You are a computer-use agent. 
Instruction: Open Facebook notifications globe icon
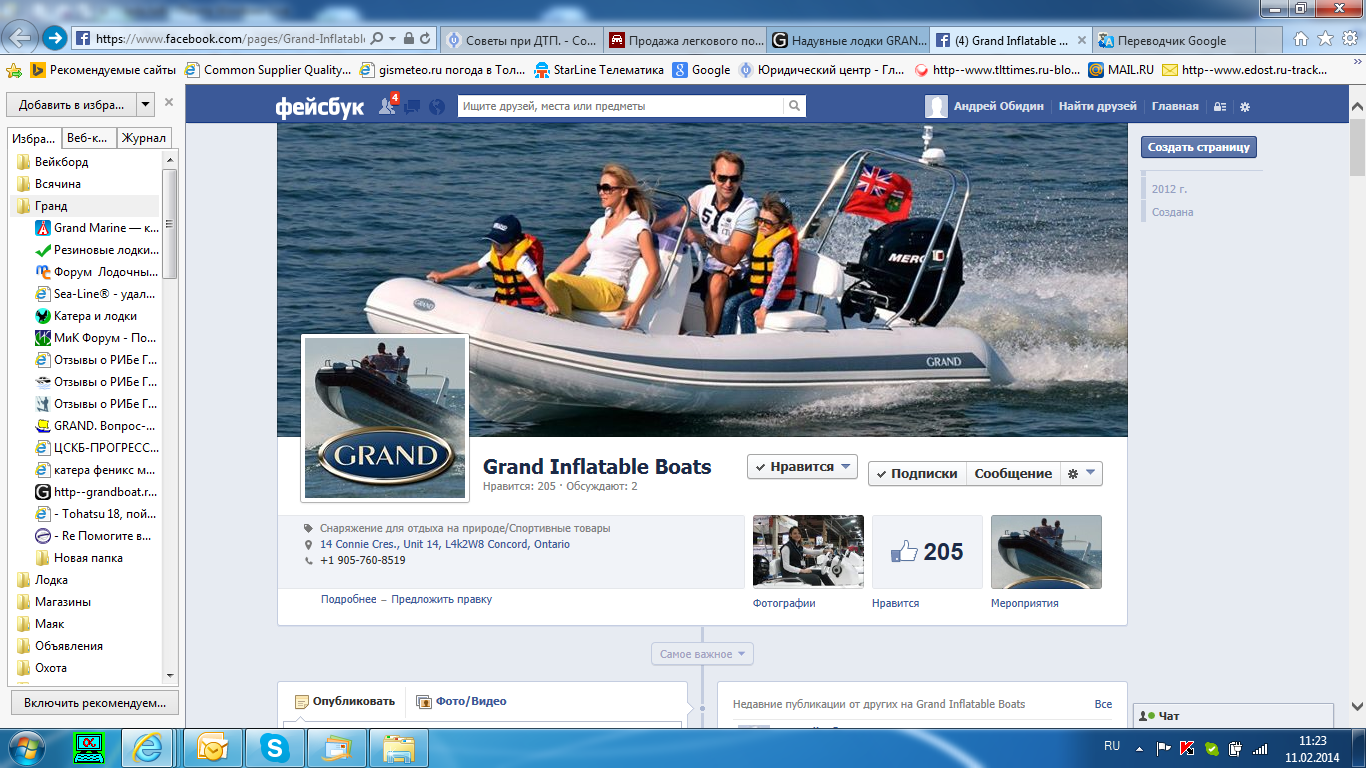(x=437, y=107)
